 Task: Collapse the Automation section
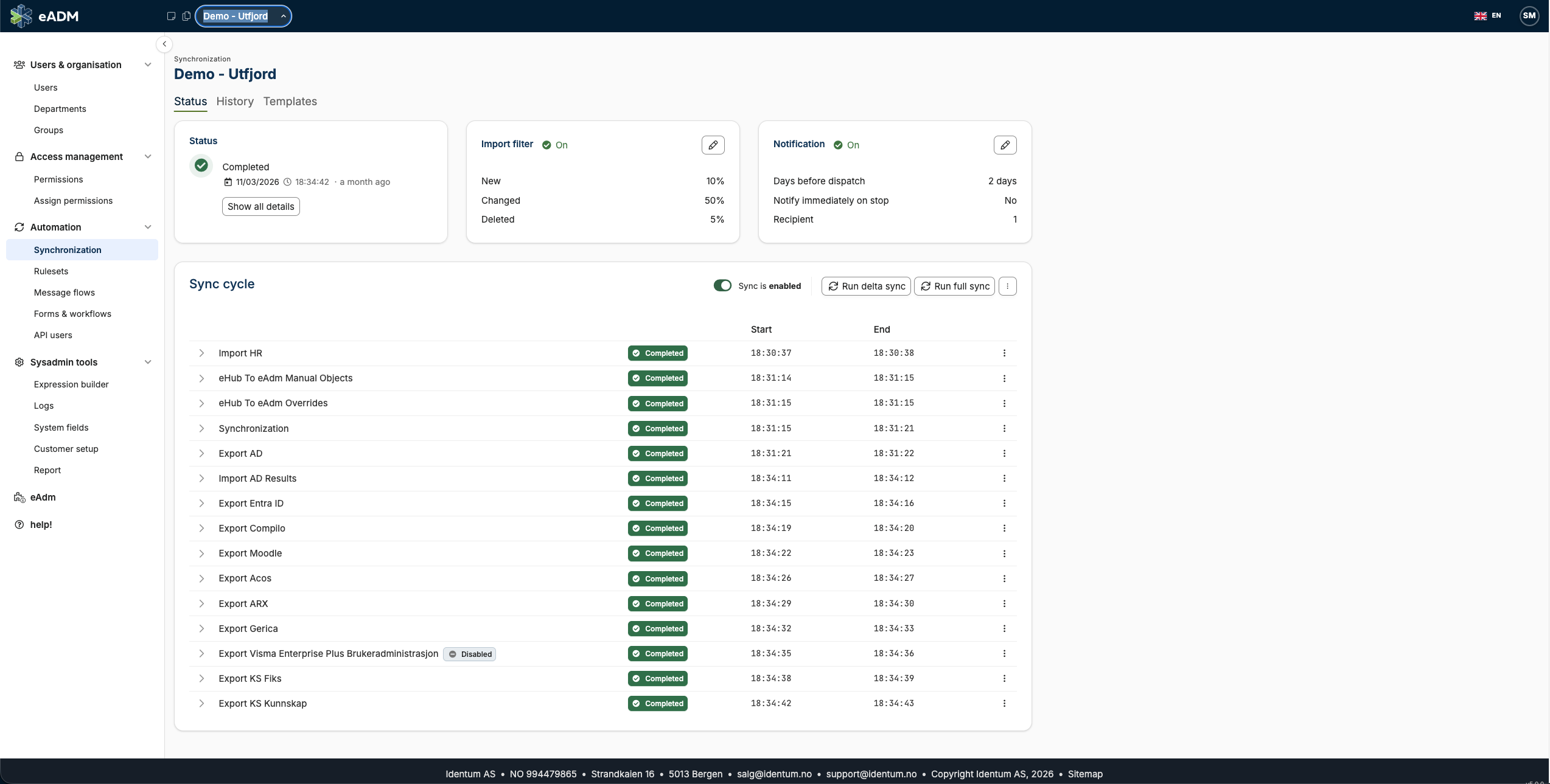coord(148,227)
